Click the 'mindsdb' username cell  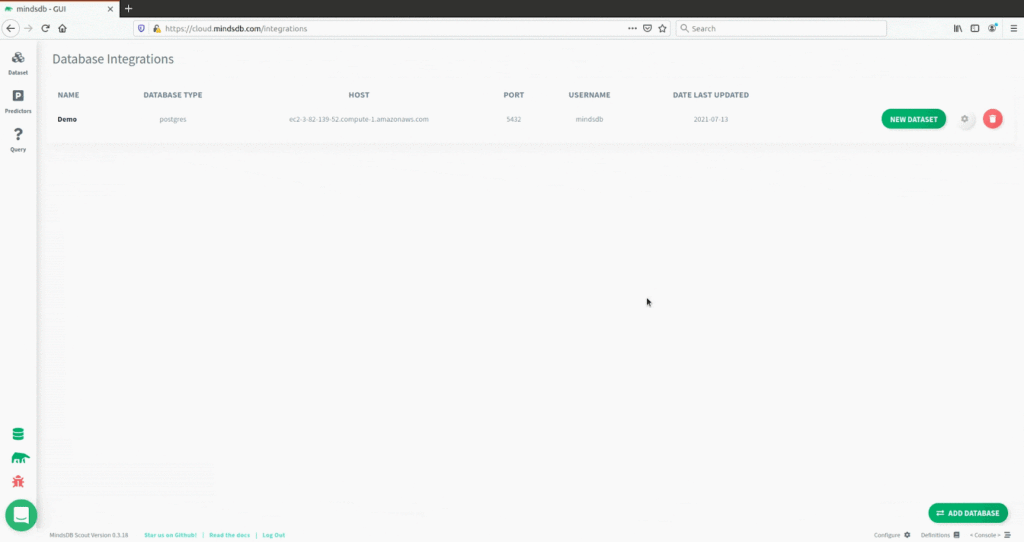click(x=589, y=119)
